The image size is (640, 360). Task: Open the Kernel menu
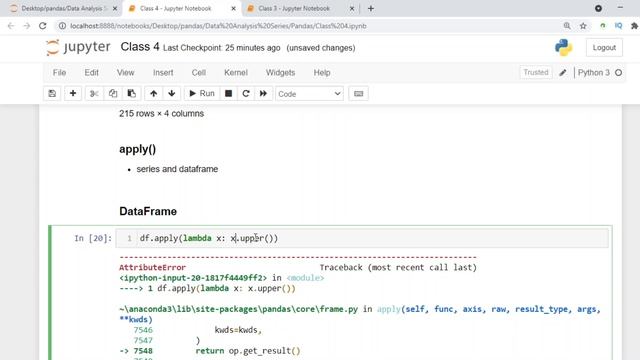pyautogui.click(x=236, y=73)
